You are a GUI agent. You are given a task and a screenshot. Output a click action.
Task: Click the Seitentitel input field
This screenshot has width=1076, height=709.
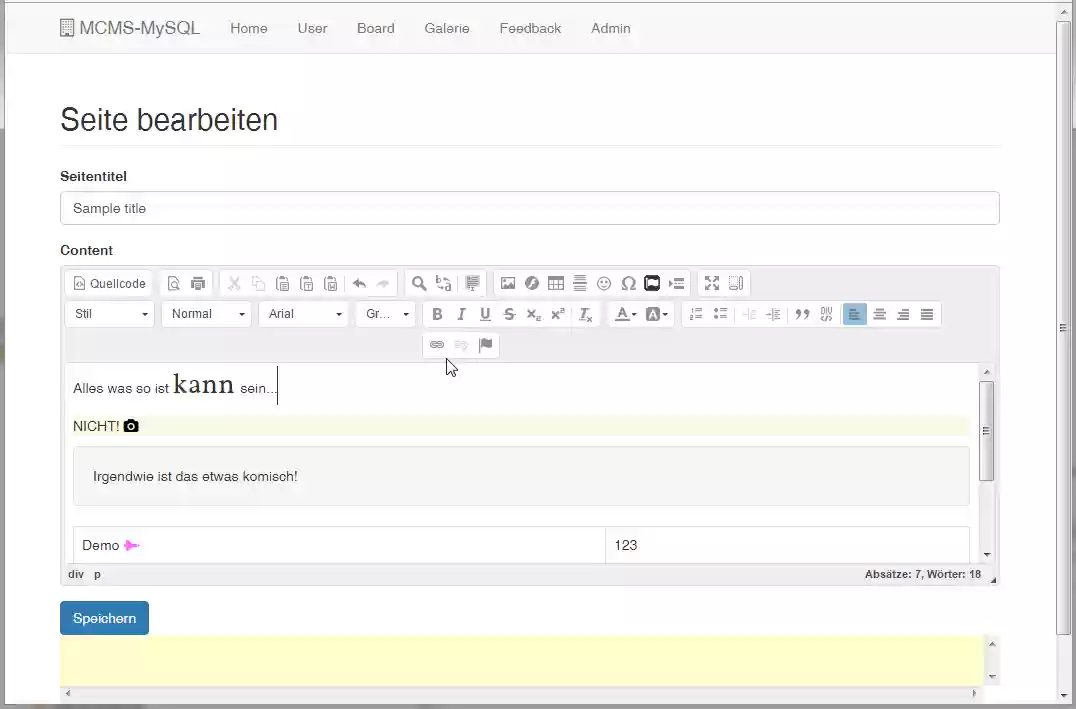(x=530, y=208)
